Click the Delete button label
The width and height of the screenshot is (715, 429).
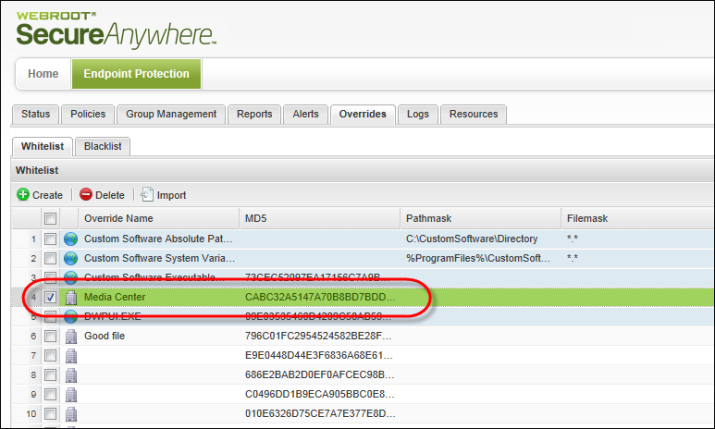109,195
